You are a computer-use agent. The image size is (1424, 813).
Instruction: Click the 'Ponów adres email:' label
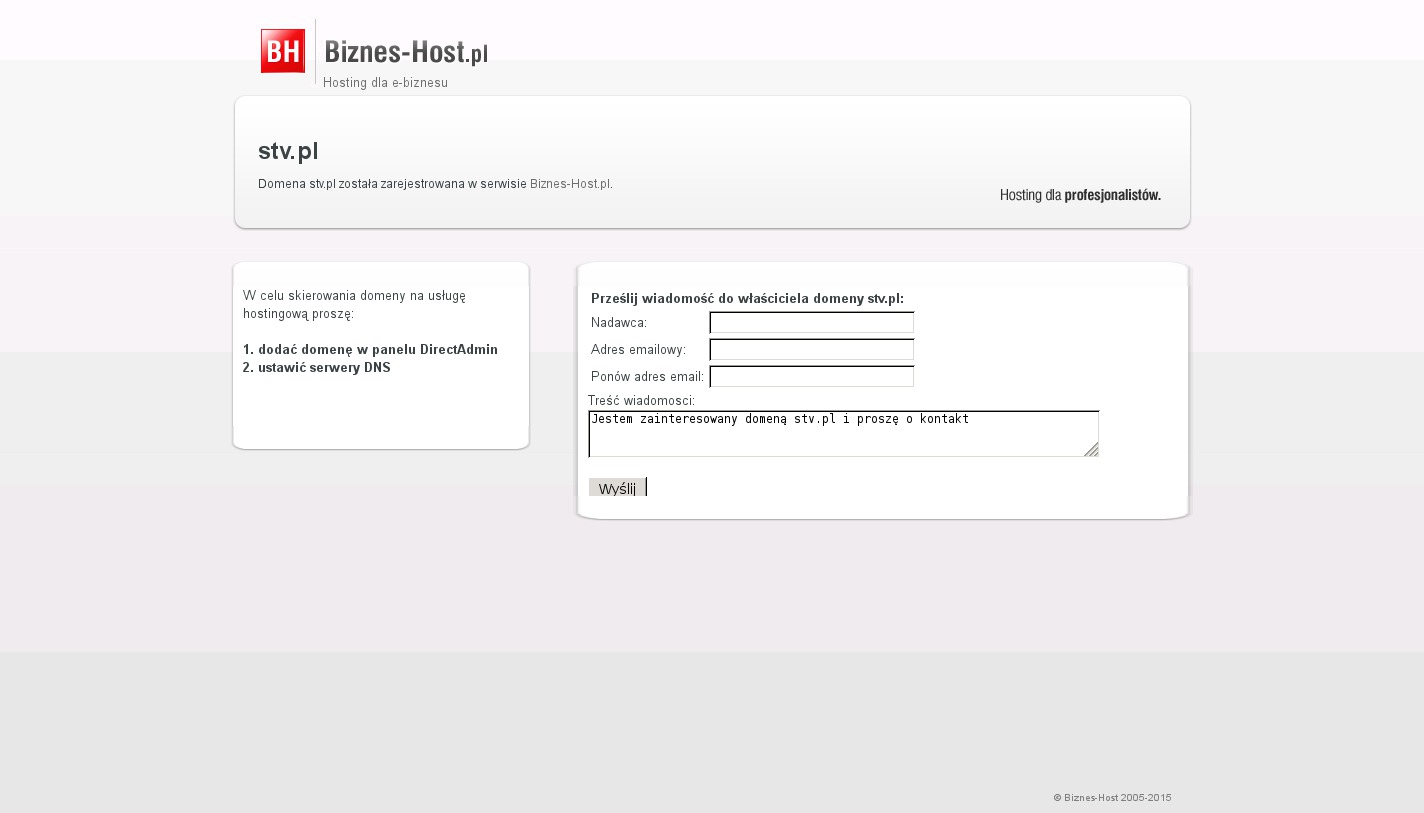point(647,377)
